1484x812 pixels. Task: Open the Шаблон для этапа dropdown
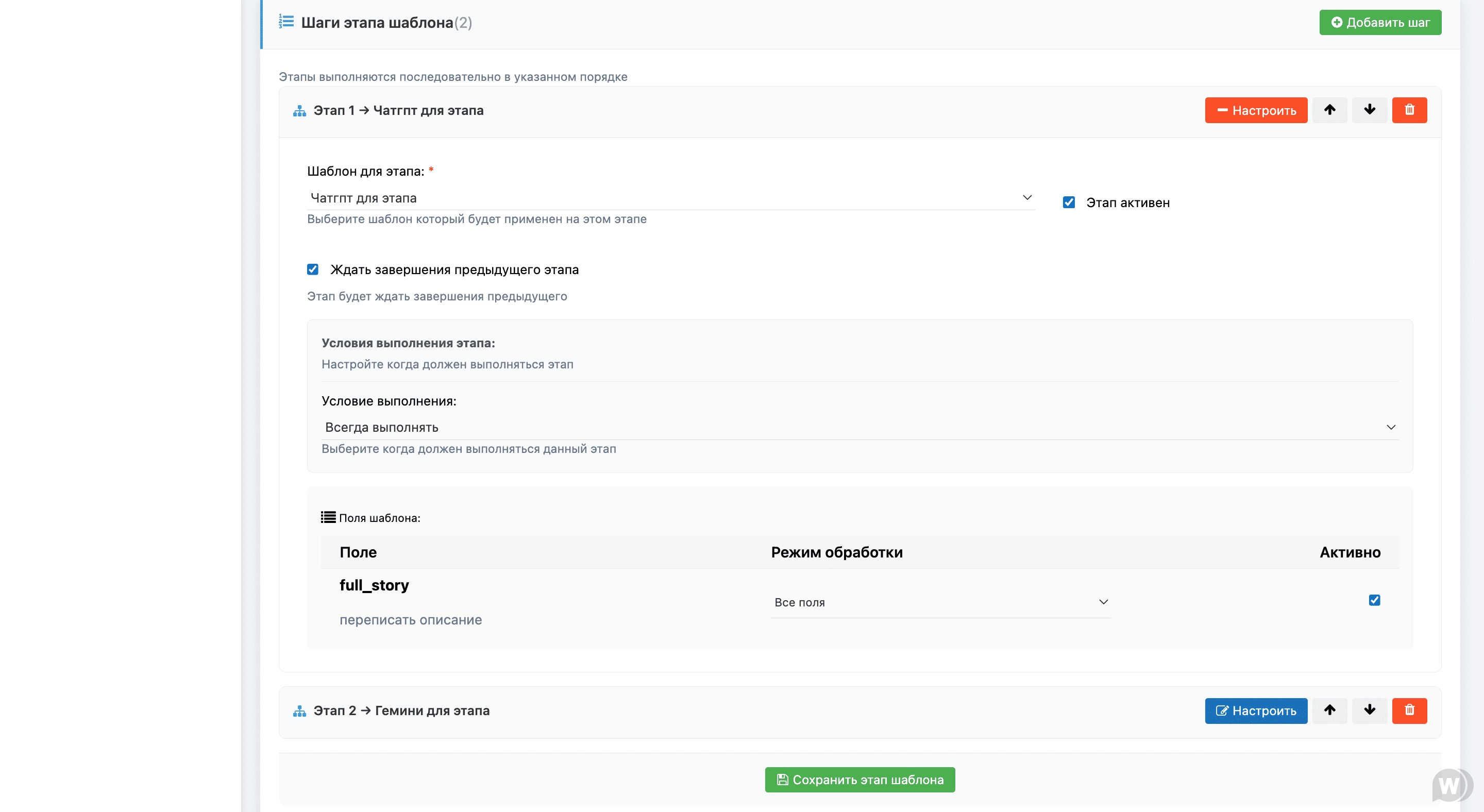[x=670, y=197]
